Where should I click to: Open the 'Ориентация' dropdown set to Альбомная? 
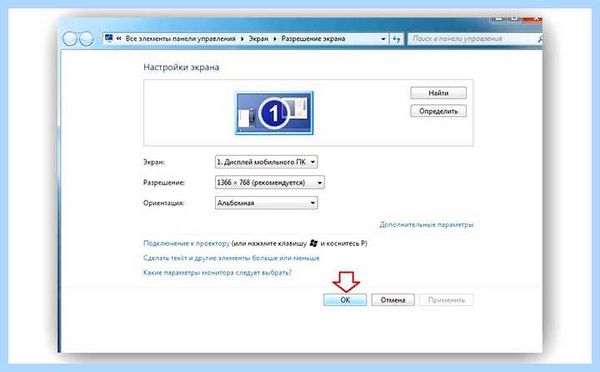[x=266, y=203]
